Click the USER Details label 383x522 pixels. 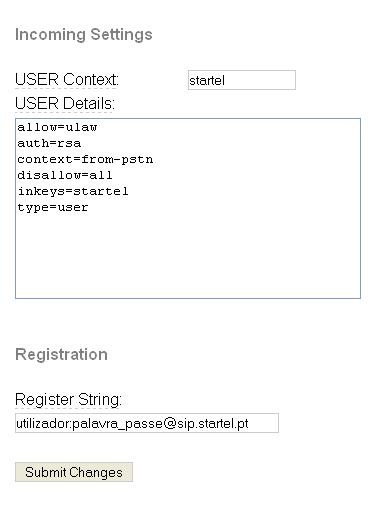click(65, 103)
